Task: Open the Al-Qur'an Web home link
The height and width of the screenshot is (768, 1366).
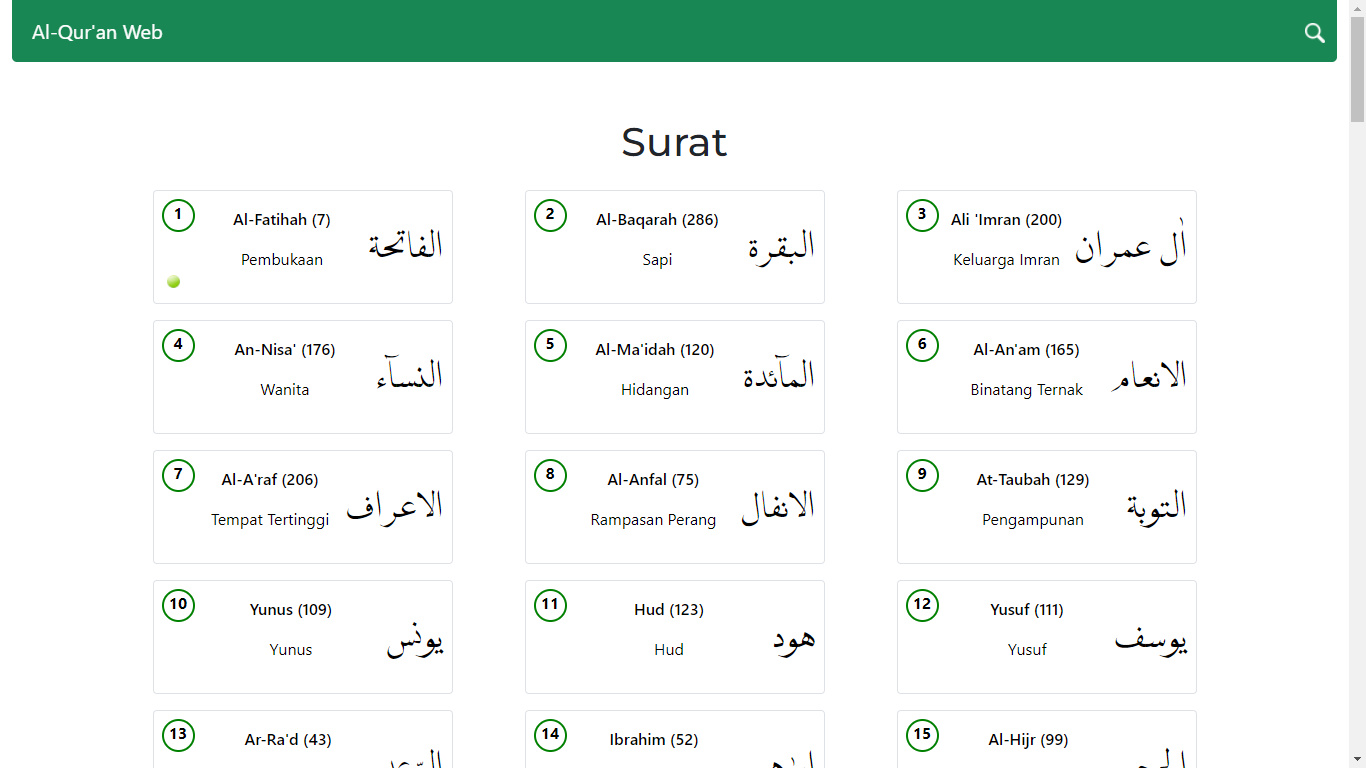Action: (x=97, y=33)
